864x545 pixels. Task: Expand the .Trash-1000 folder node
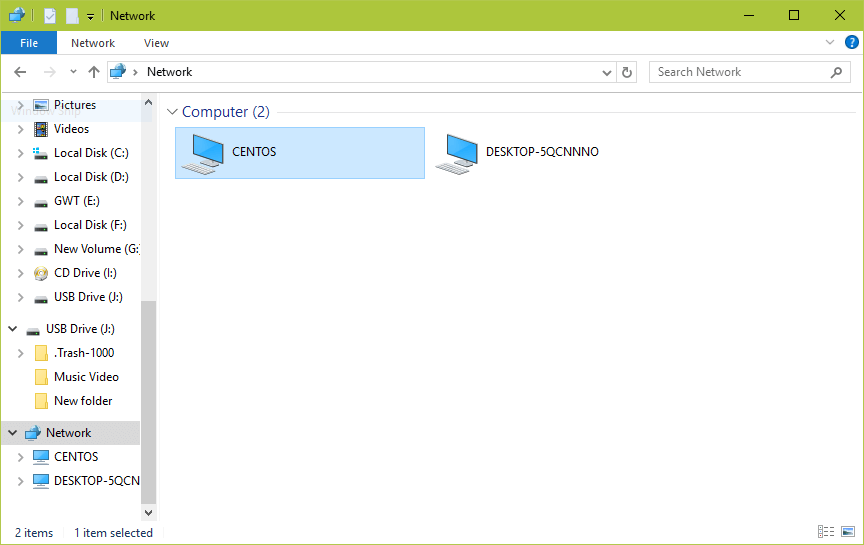(20, 353)
